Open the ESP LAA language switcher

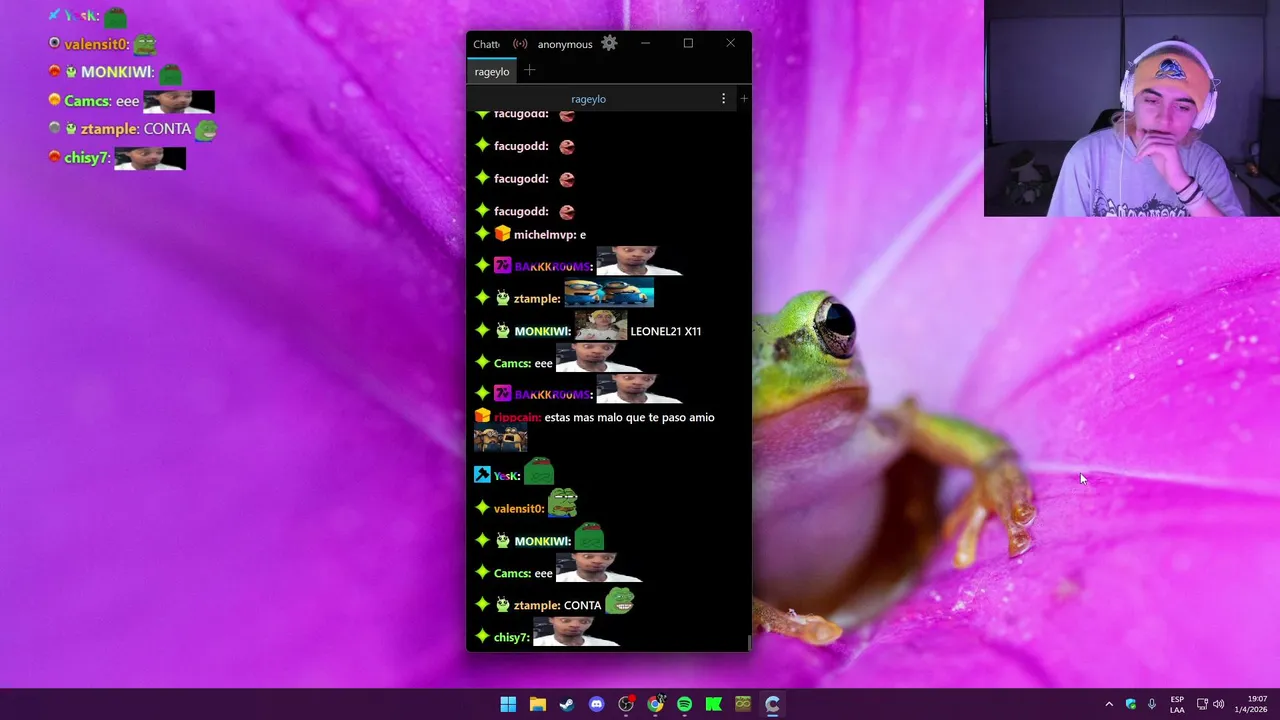pyautogui.click(x=1177, y=704)
